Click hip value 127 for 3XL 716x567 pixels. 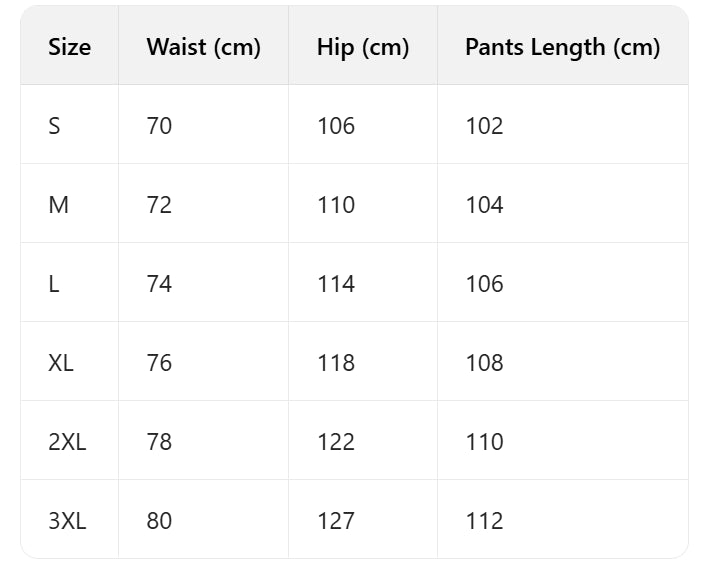pyautogui.click(x=336, y=521)
